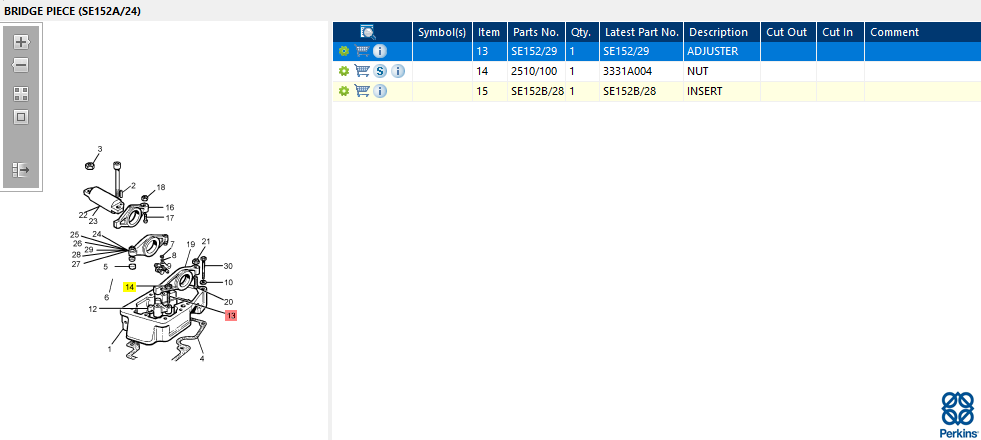
Task: Show info for the ADJUSTER part
Action: [380, 51]
